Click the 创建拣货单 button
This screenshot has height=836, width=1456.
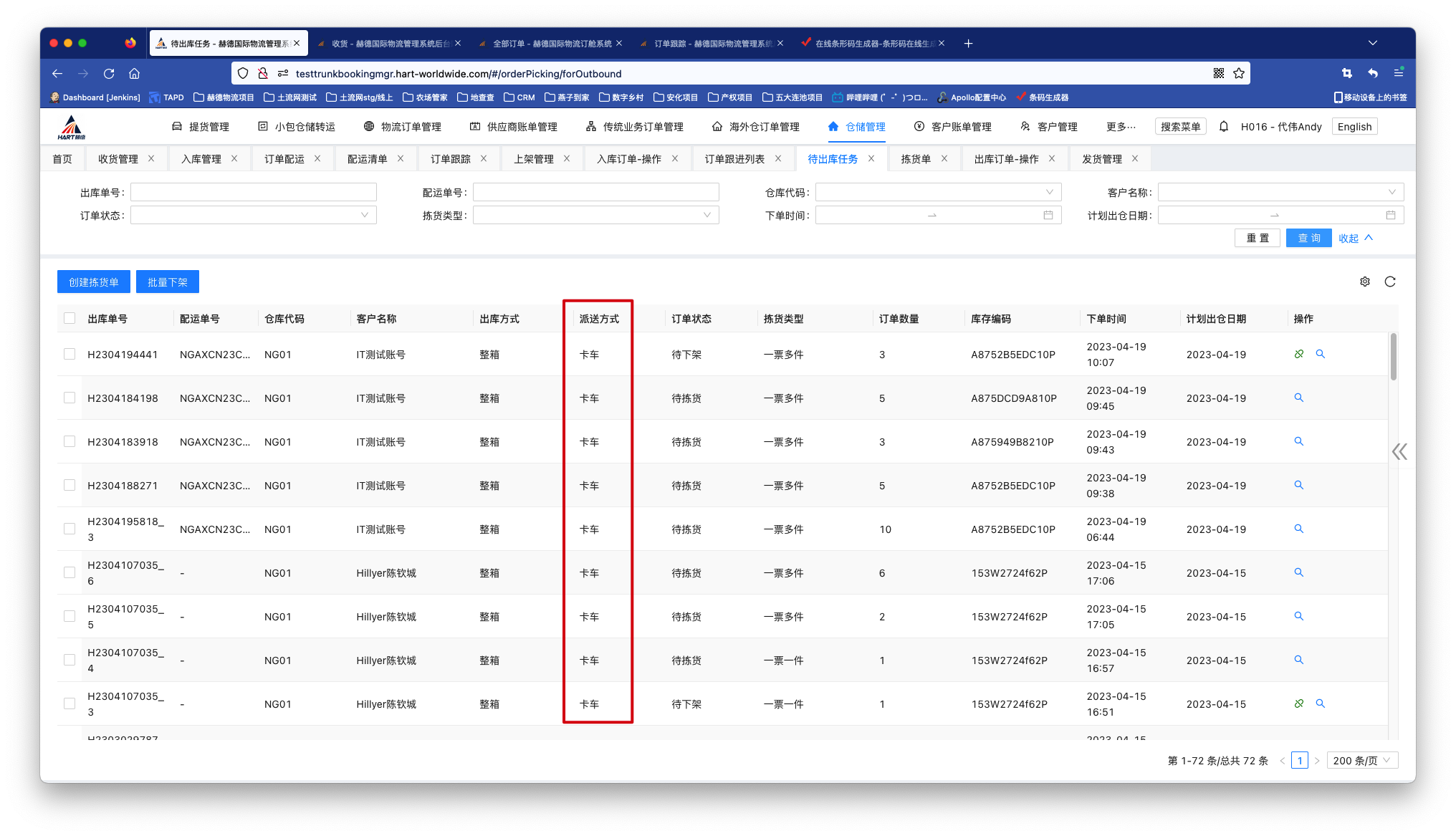(93, 282)
